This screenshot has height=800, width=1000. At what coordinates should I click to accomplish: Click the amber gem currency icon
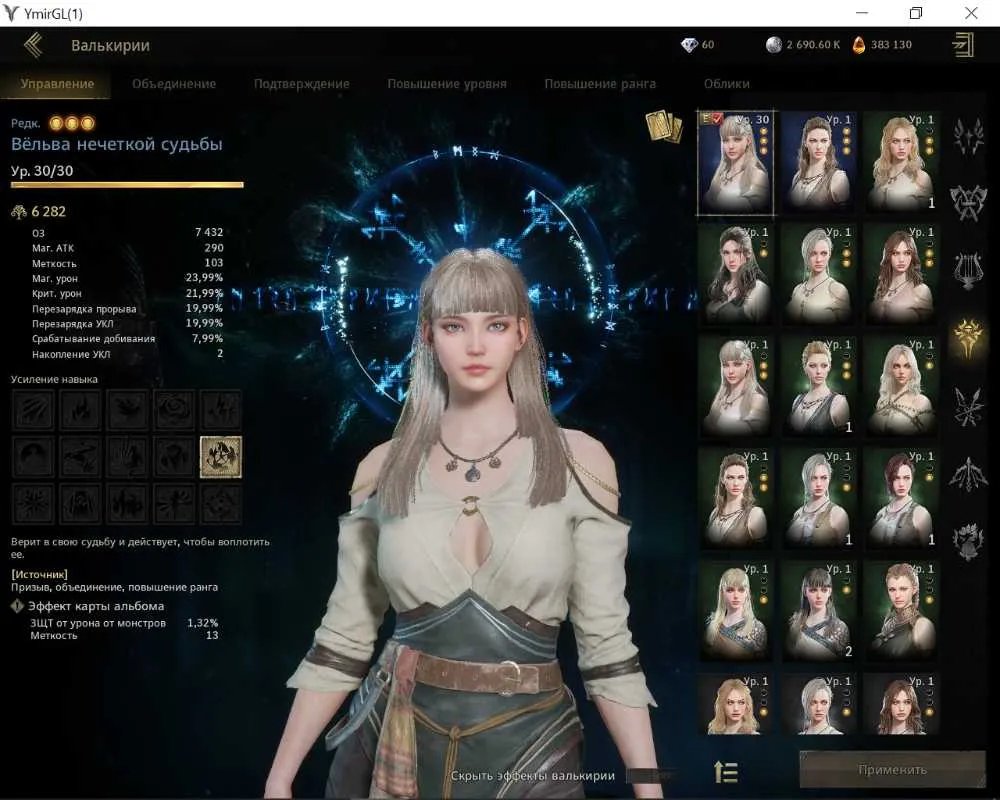click(859, 45)
